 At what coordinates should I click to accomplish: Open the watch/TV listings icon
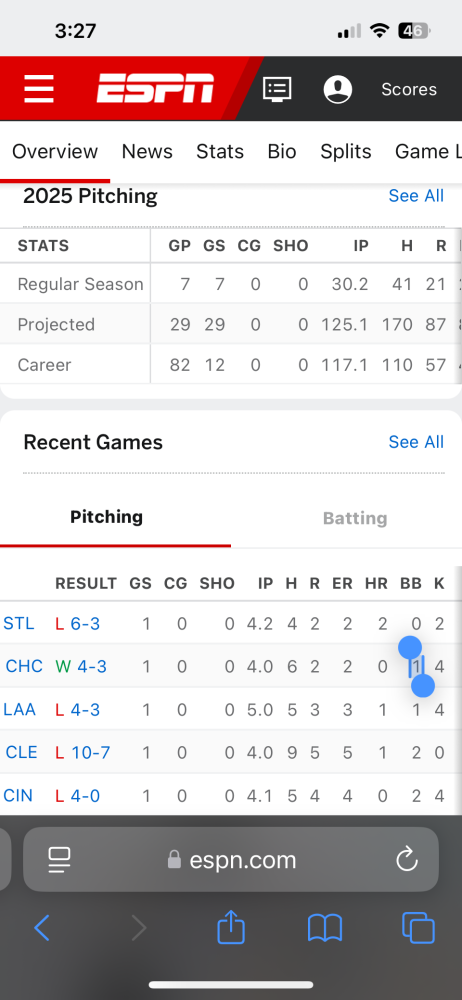coord(277,89)
